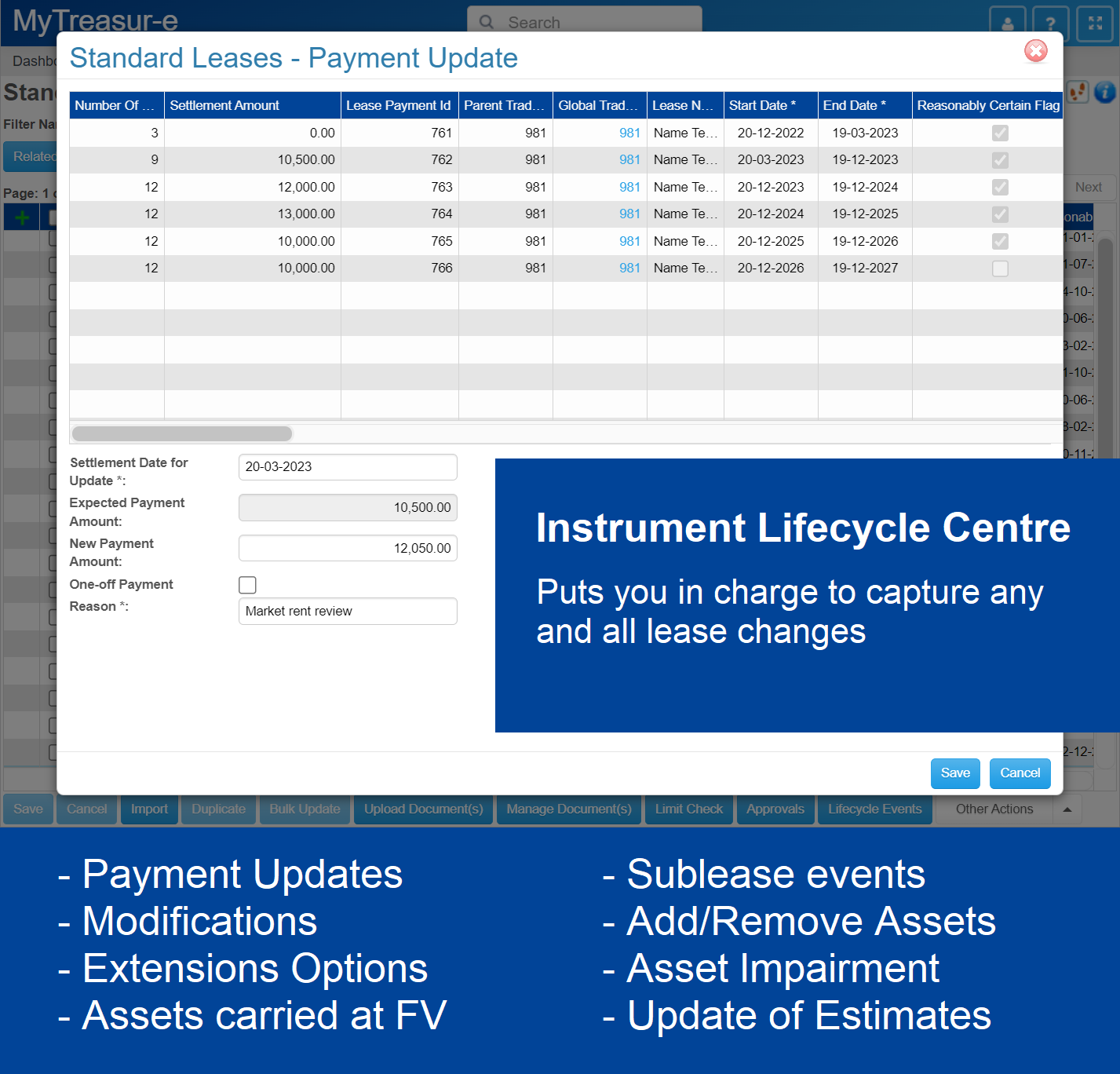Click the search magnifier icon

487,22
